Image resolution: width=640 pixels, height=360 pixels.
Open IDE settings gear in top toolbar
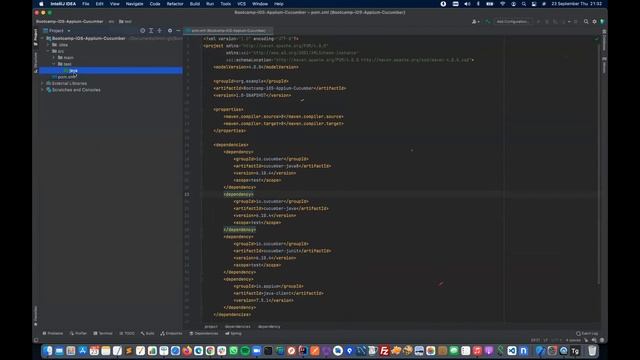(x=594, y=21)
